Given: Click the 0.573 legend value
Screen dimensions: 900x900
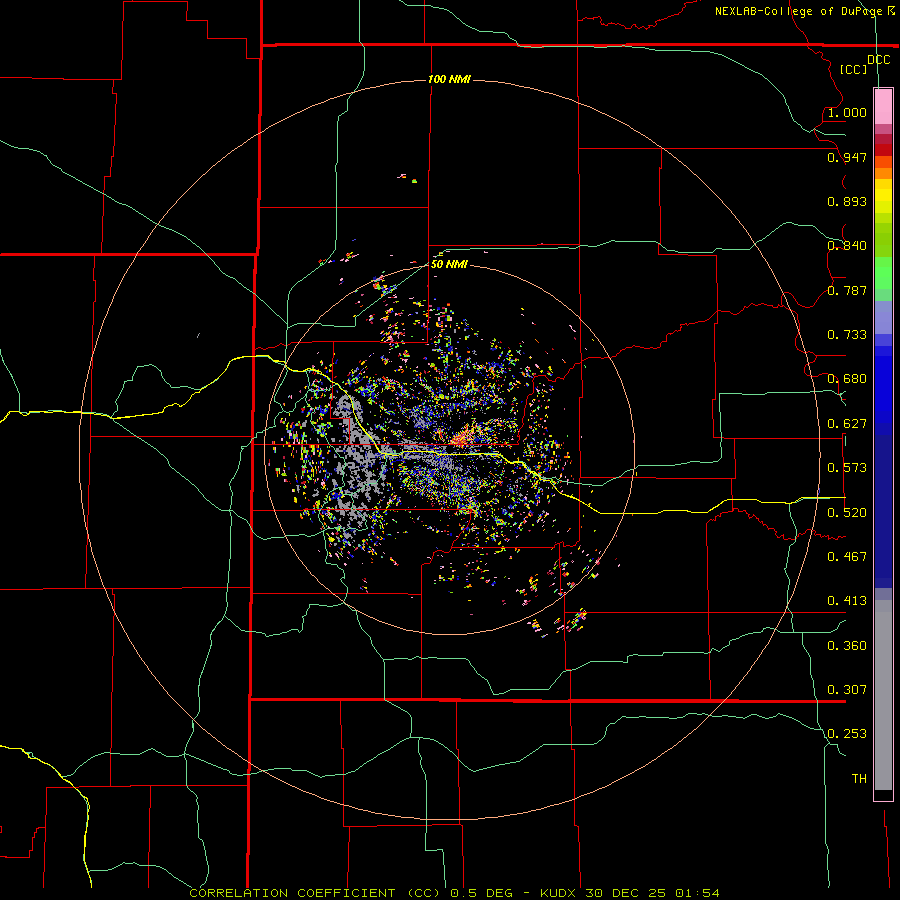Looking at the screenshot, I should (847, 468).
